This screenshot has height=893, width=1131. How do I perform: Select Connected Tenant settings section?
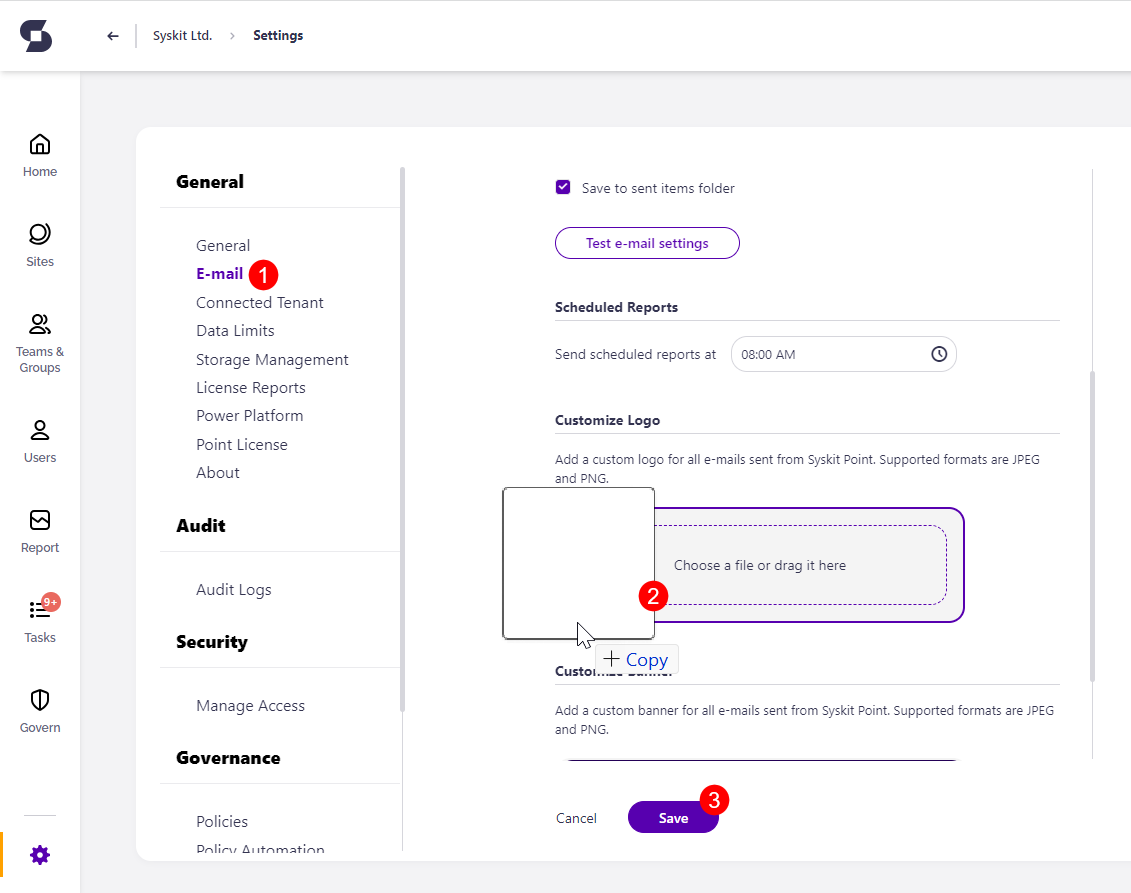(x=260, y=302)
